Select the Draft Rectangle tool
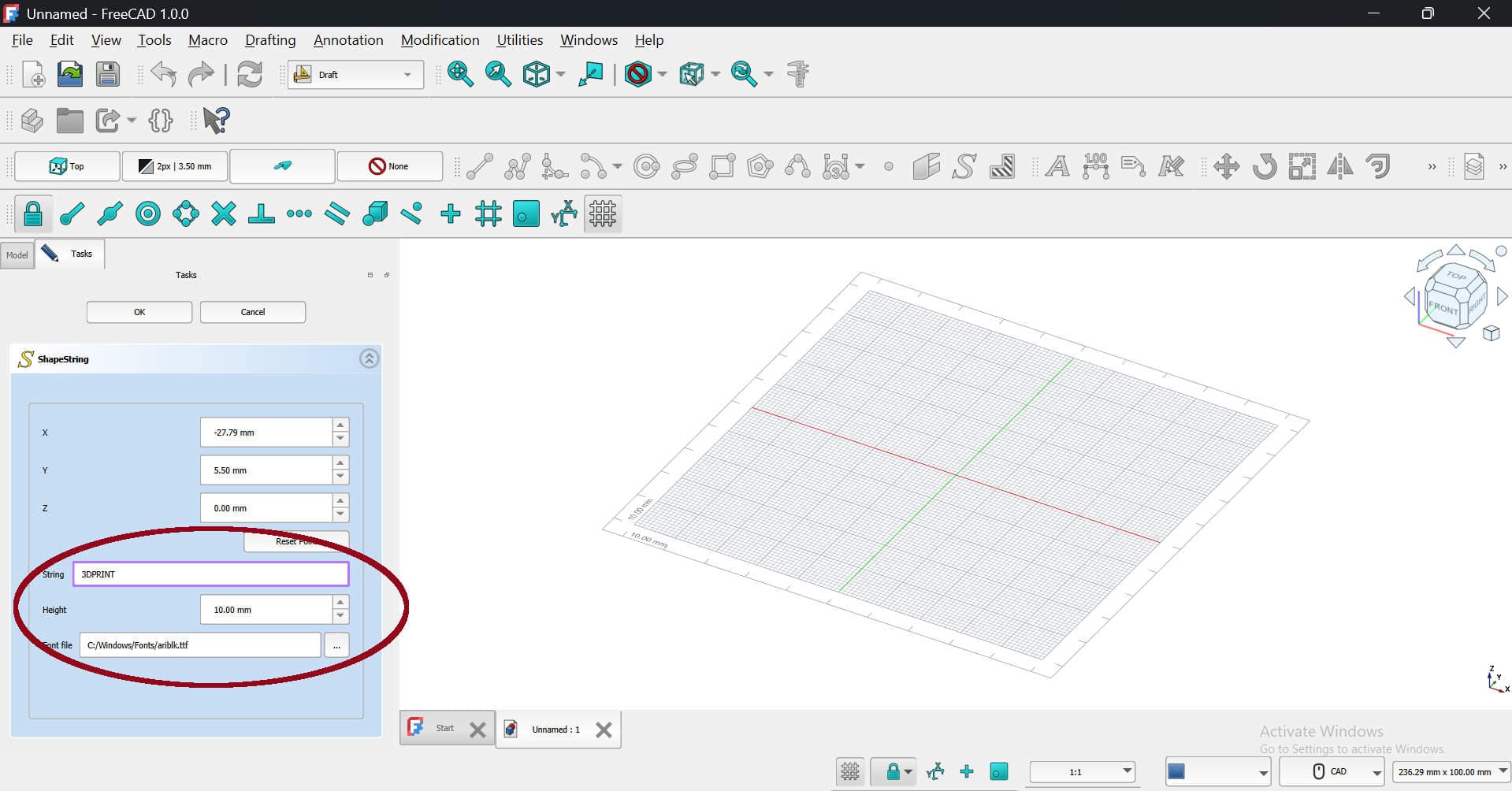 [x=722, y=166]
